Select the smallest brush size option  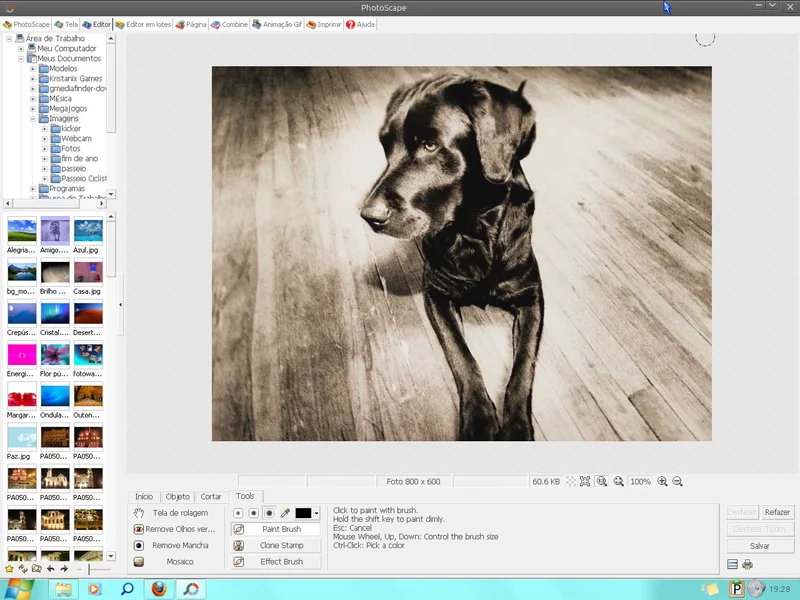238,513
